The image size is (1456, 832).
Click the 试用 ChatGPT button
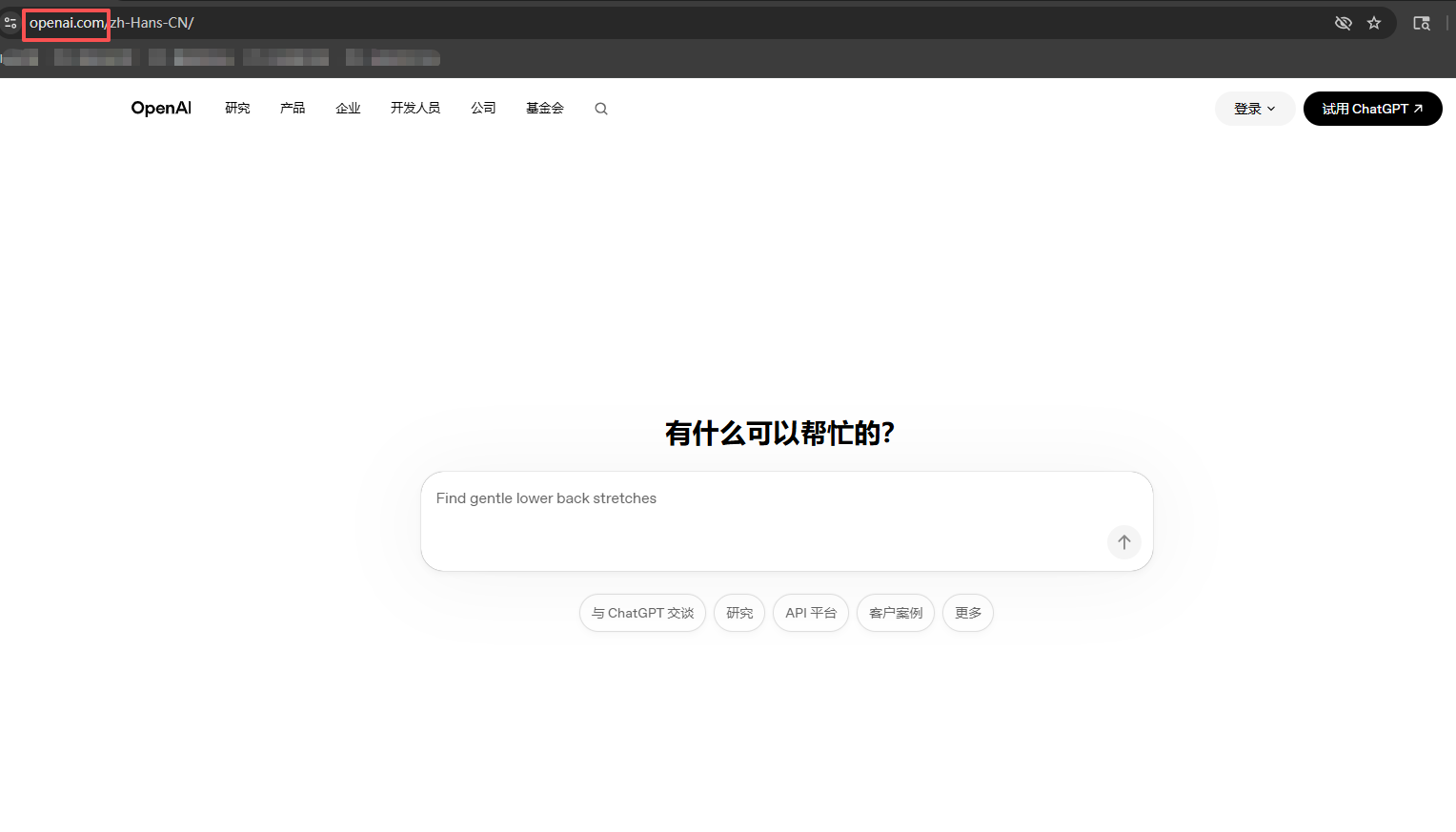pyautogui.click(x=1373, y=109)
